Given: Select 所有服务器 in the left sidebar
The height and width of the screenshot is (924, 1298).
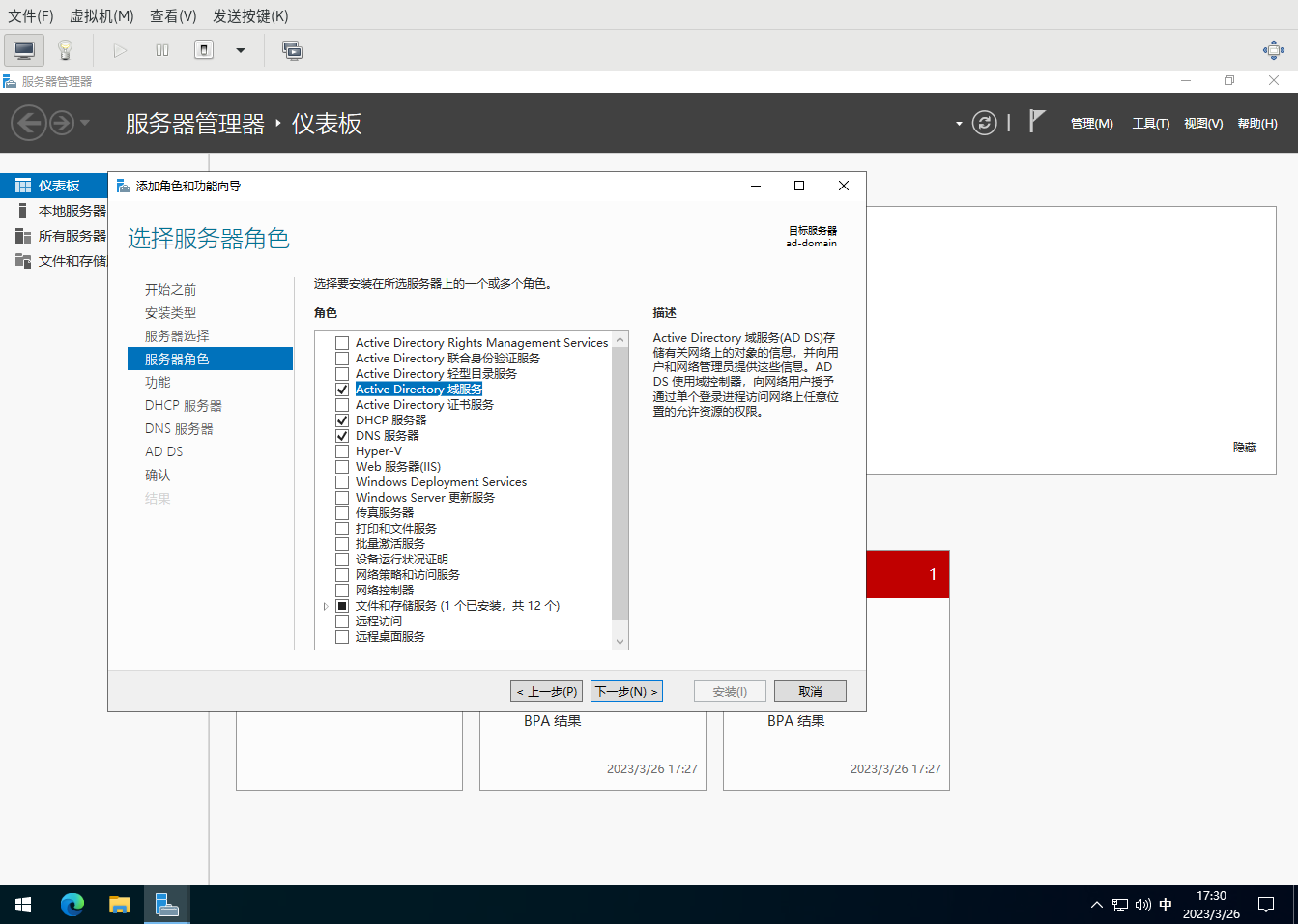Looking at the screenshot, I should tap(54, 236).
